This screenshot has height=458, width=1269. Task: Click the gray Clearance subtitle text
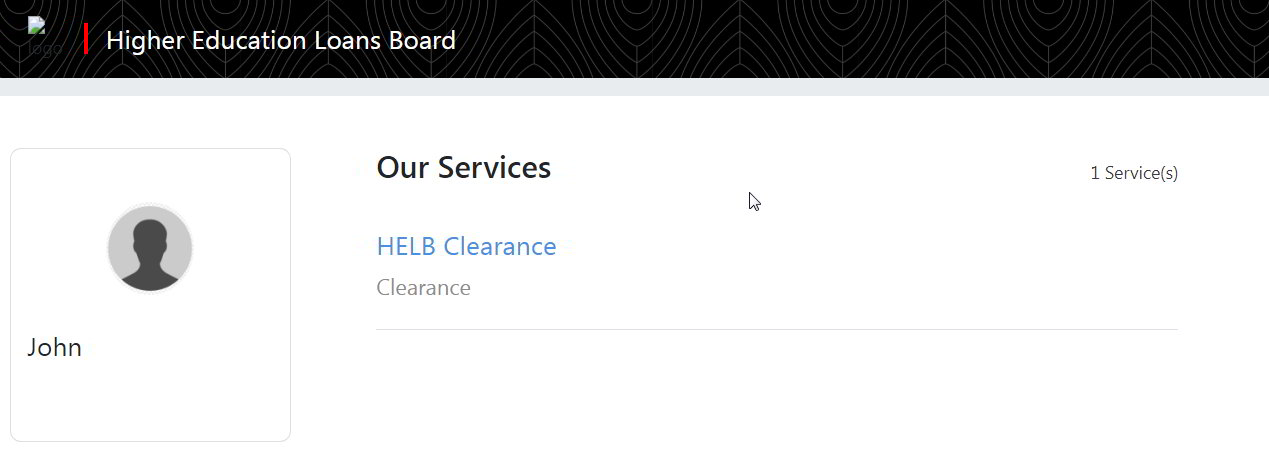[423, 288]
